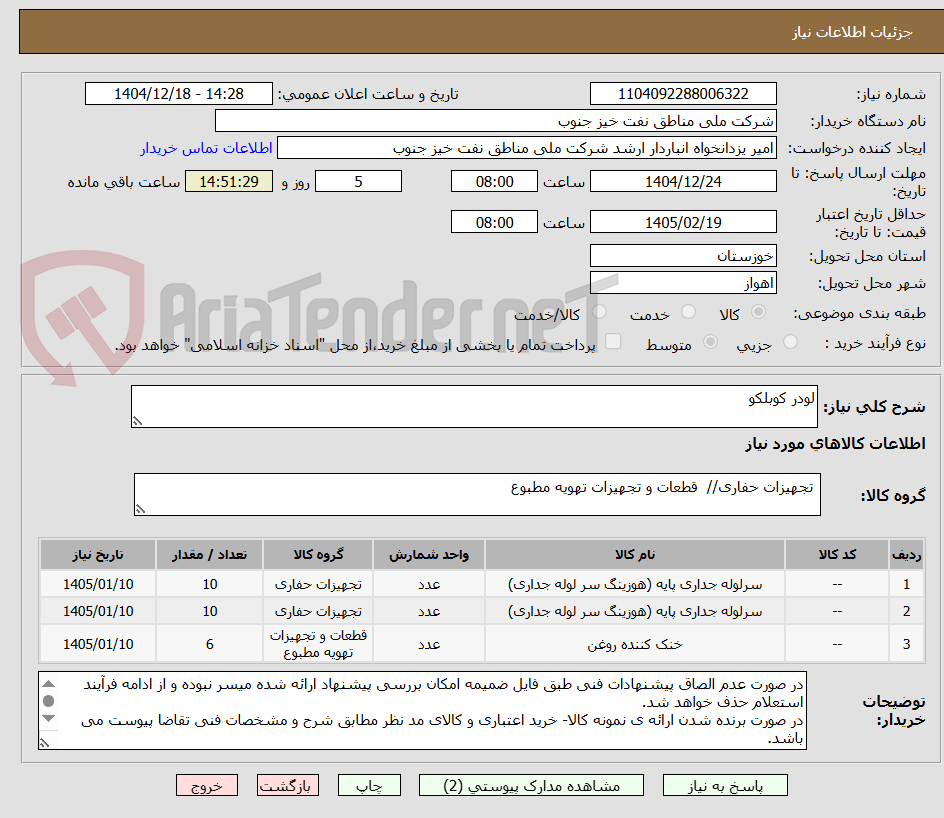Click the scroll down arrow in buyer notes
The image size is (944, 818).
(49, 718)
